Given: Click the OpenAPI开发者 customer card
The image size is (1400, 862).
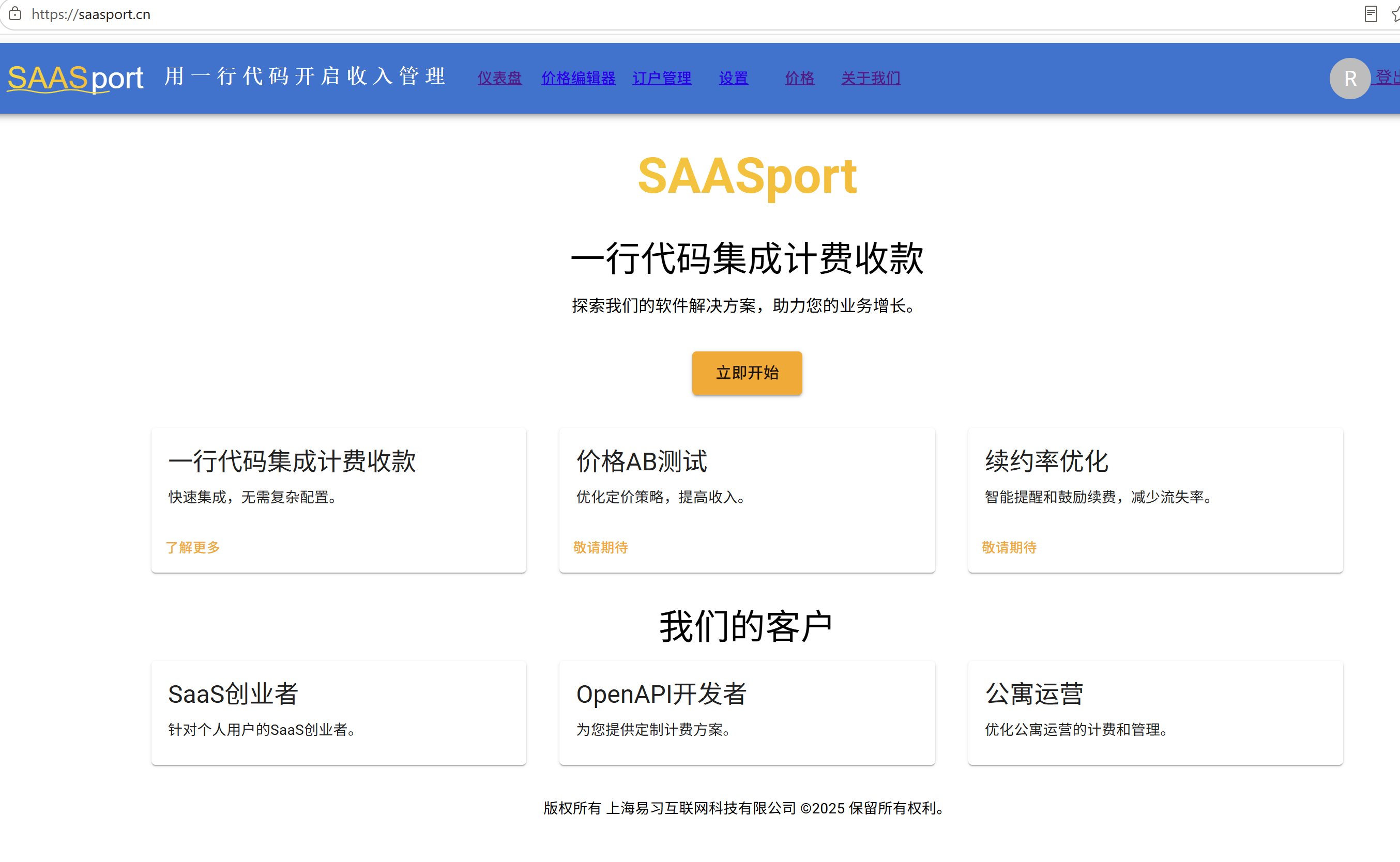Looking at the screenshot, I should coord(747,713).
